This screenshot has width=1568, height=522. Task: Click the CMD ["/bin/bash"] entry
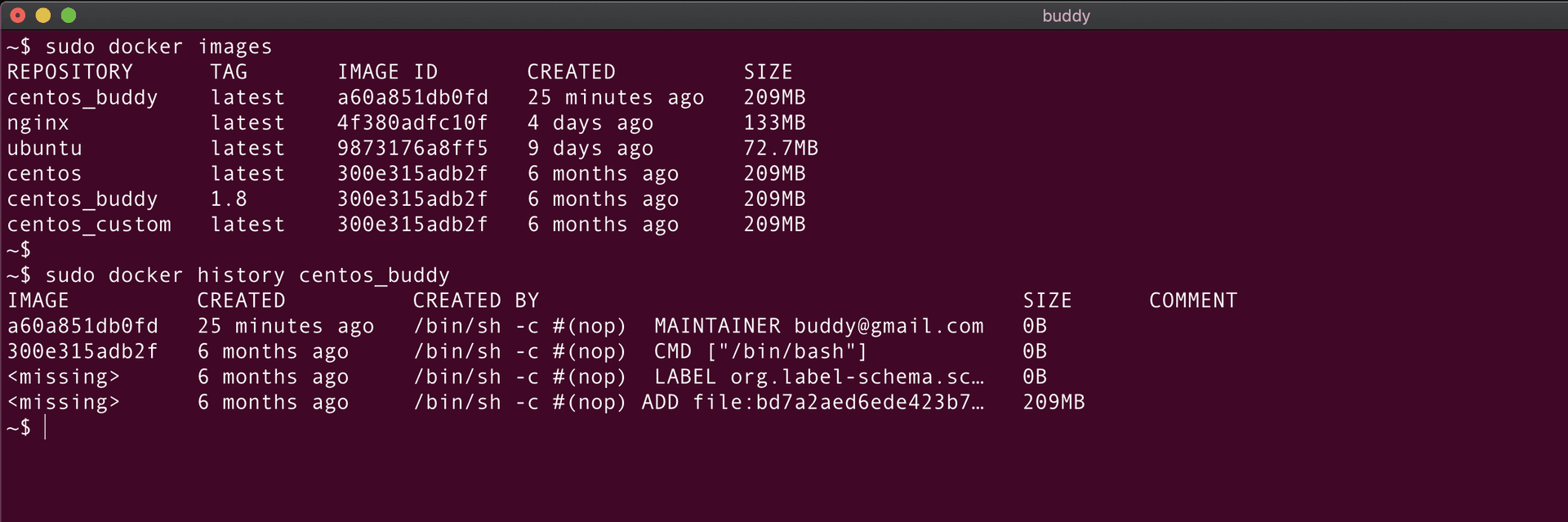pyautogui.click(x=760, y=351)
